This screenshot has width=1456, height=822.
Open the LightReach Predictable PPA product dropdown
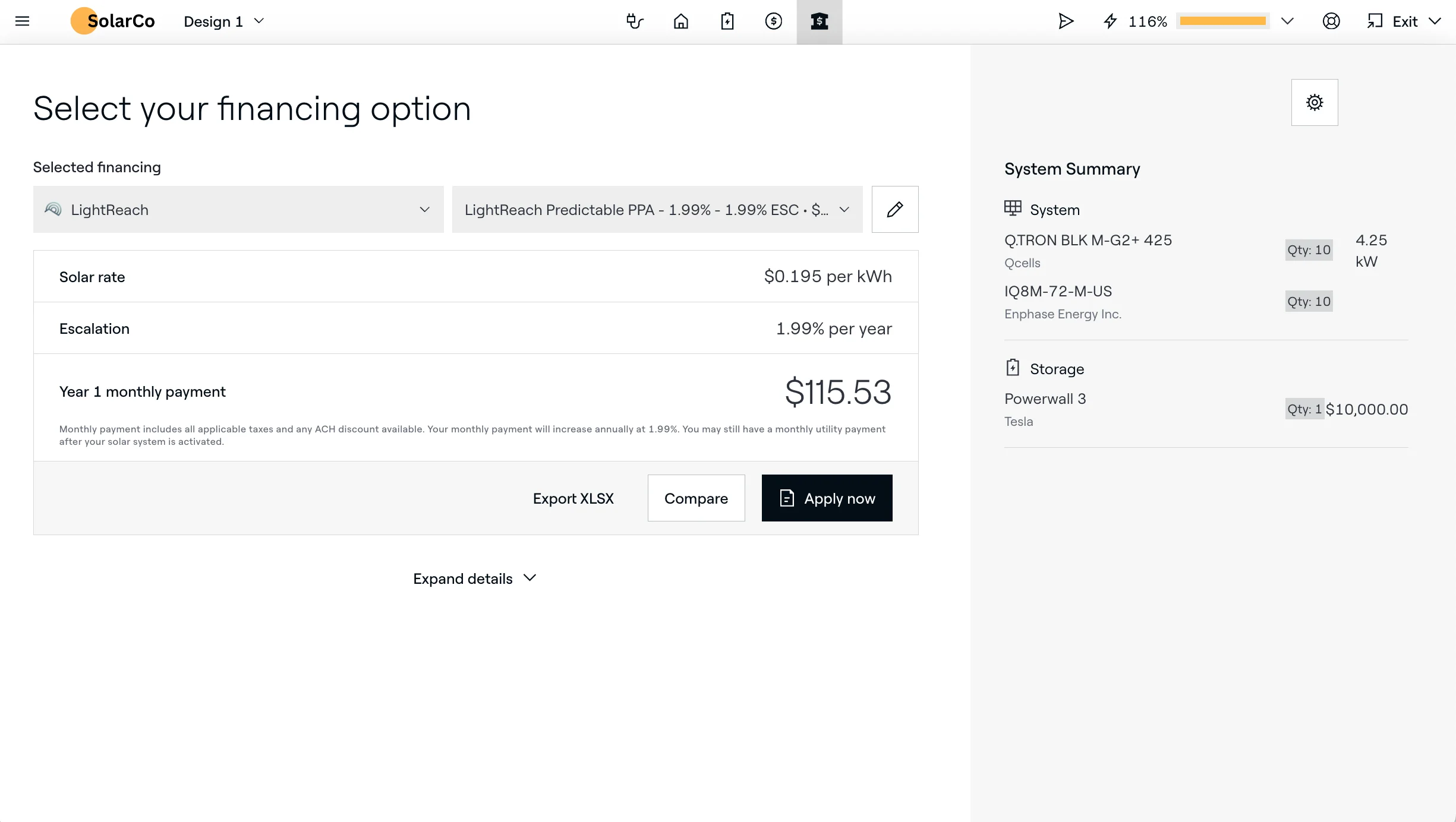[x=657, y=209]
